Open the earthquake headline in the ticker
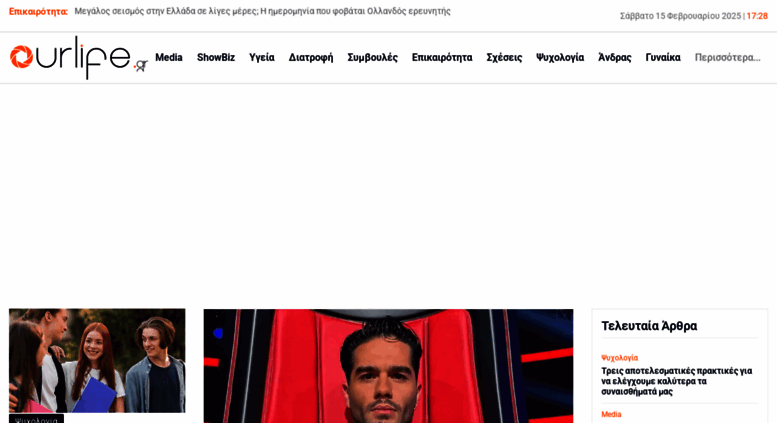The height and width of the screenshot is (423, 777). click(x=263, y=11)
